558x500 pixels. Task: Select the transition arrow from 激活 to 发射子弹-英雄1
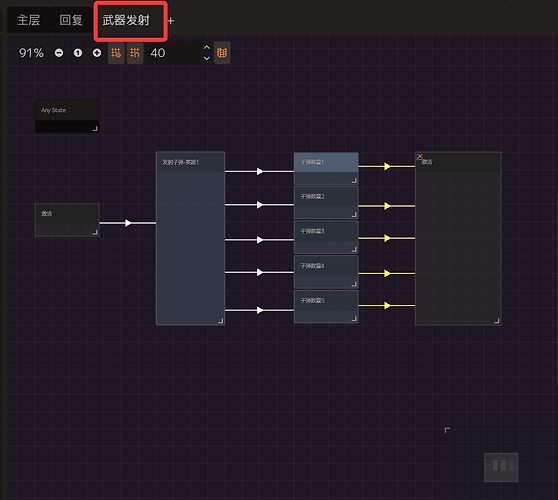tap(128, 223)
